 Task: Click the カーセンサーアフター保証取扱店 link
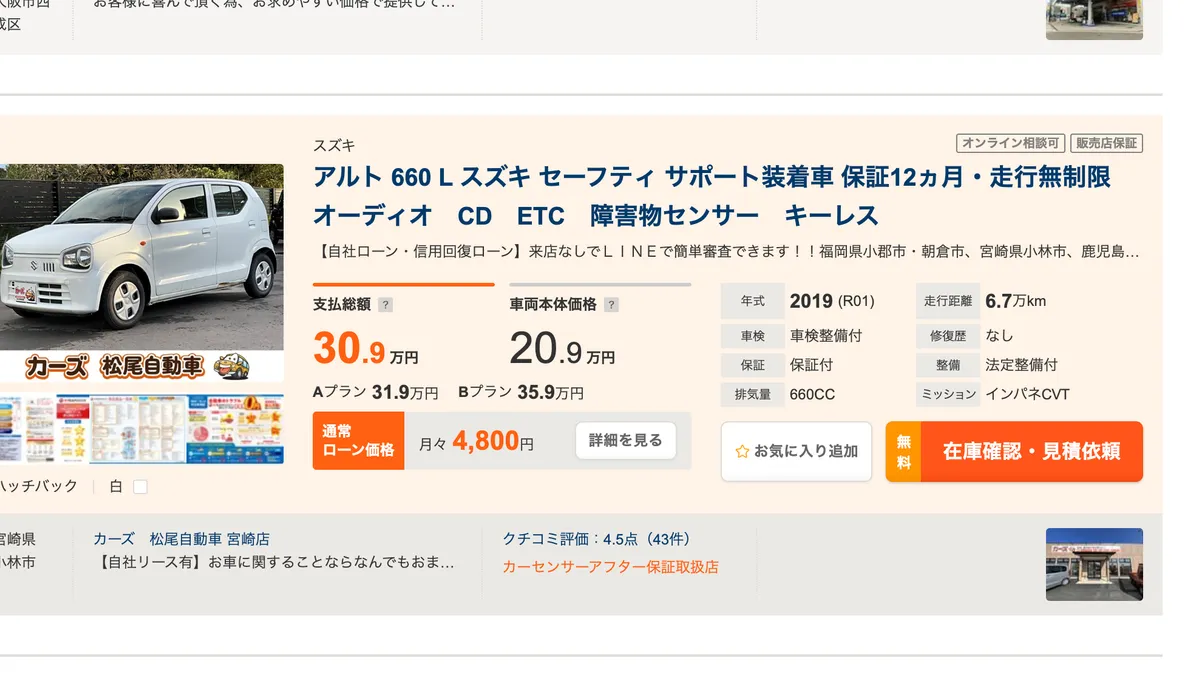[610, 567]
